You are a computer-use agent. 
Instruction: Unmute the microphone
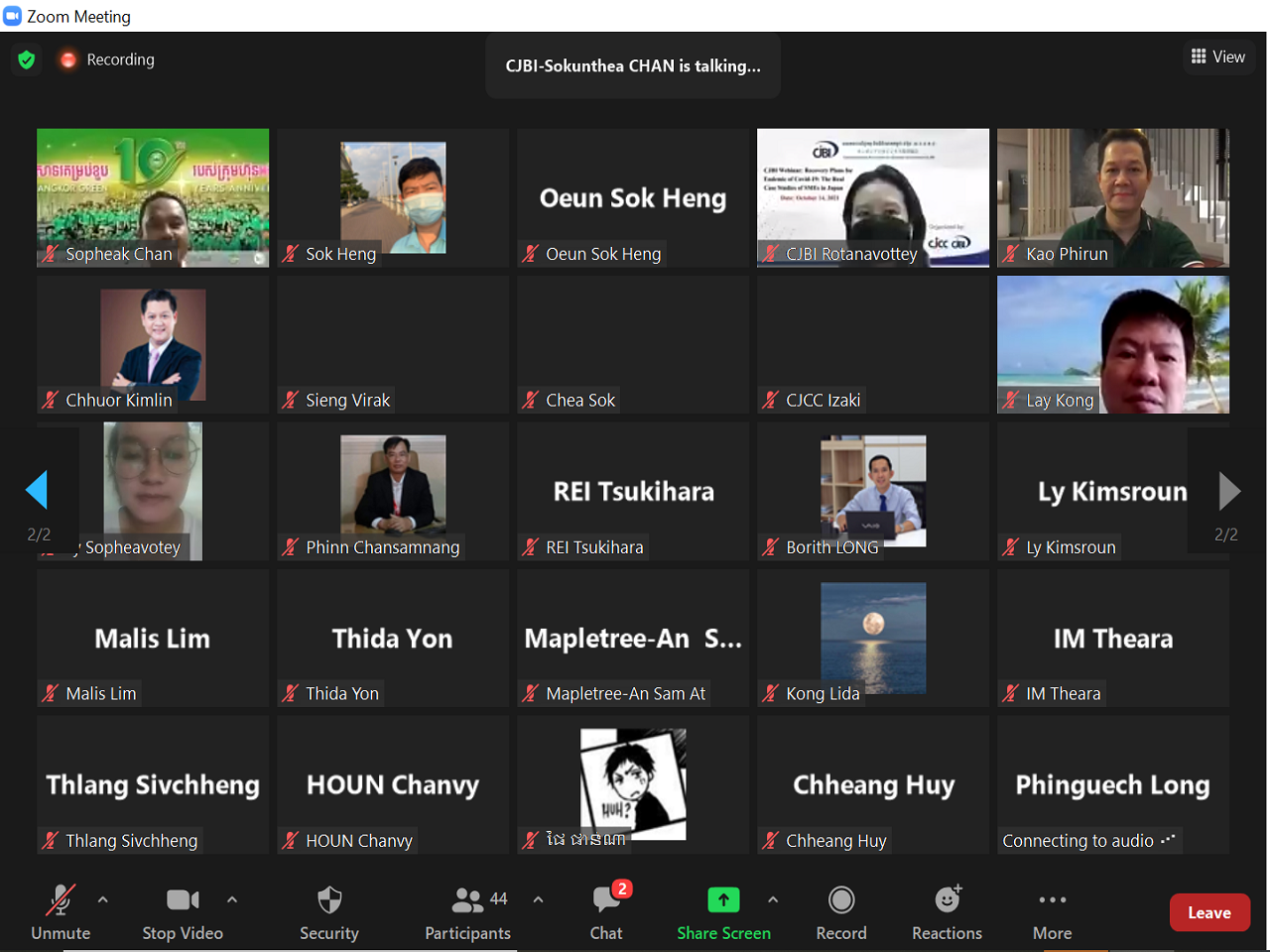pyautogui.click(x=61, y=900)
